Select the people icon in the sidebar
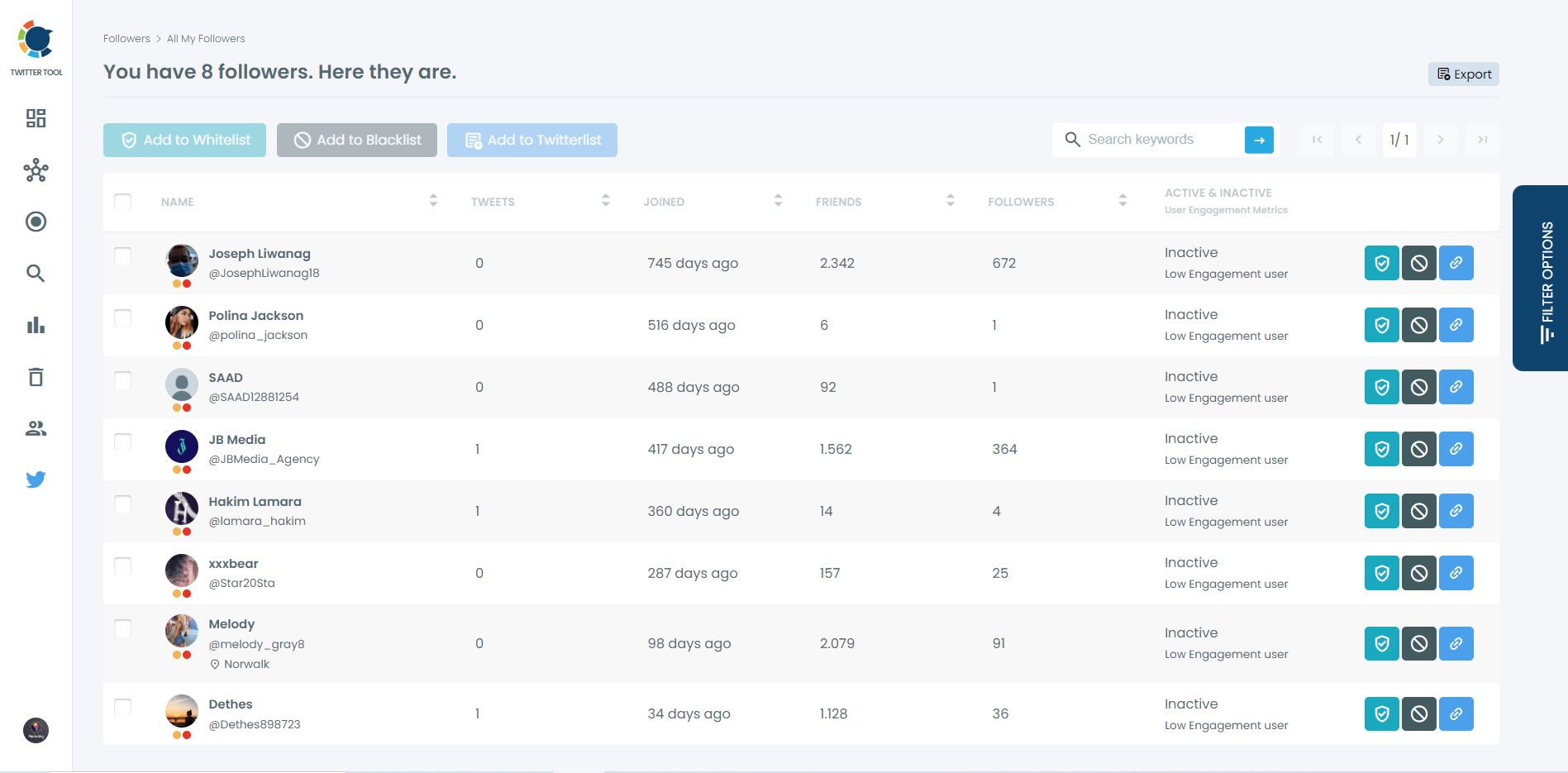Screen dimensions: 1568x773 pos(36,427)
